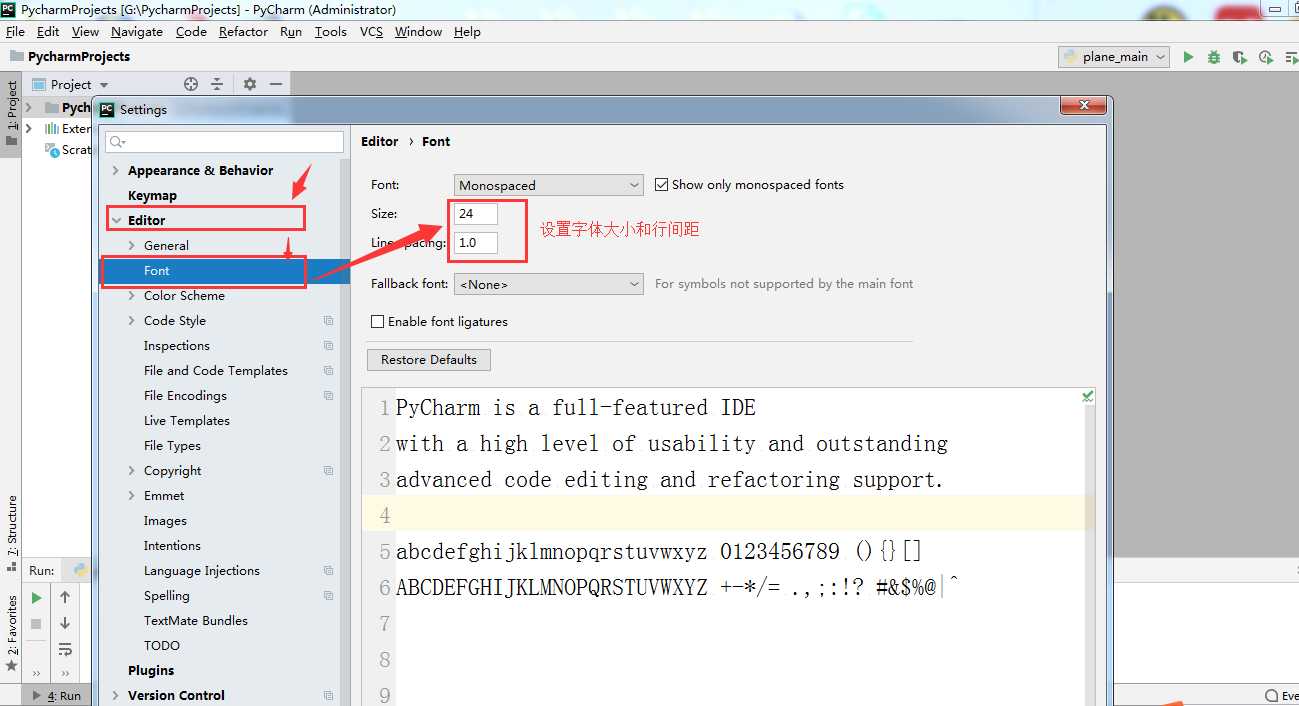Expand the Color Scheme node
Image resolution: width=1299 pixels, height=706 pixels.
132,296
